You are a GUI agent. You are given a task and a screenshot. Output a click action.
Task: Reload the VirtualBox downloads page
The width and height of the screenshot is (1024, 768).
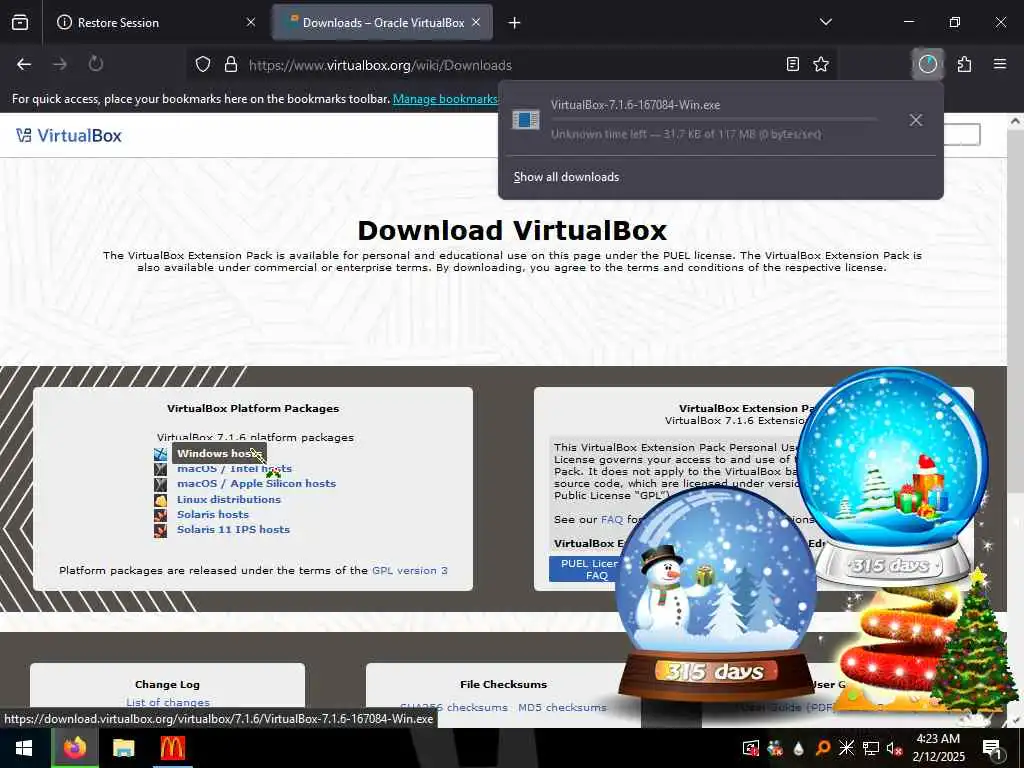tap(96, 64)
